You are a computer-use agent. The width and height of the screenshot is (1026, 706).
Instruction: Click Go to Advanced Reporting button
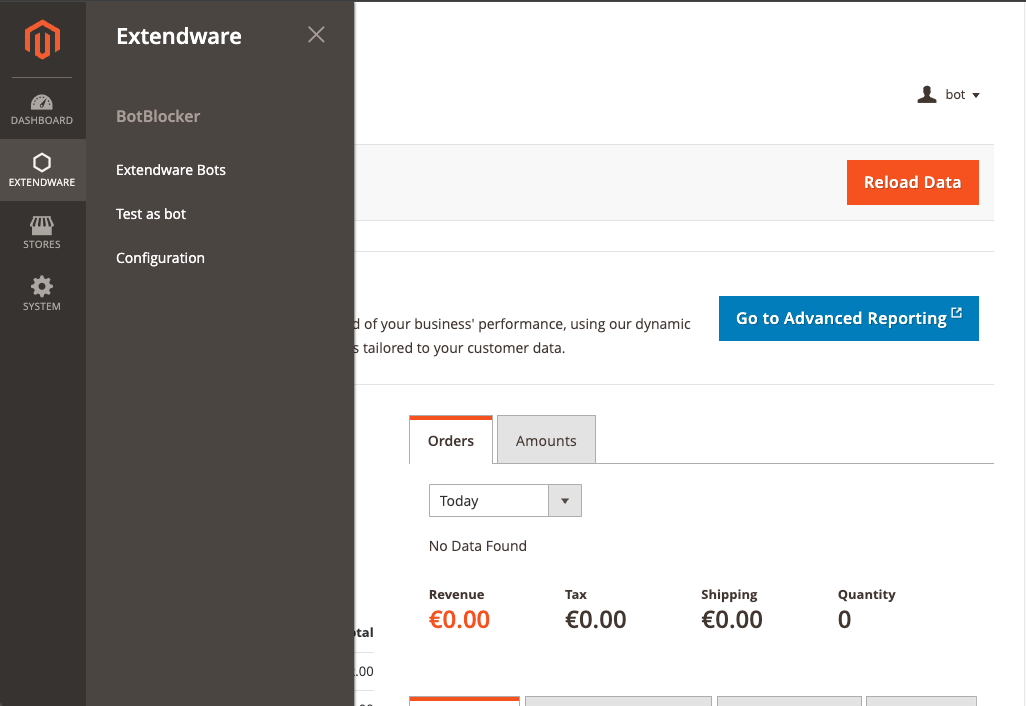(x=849, y=319)
